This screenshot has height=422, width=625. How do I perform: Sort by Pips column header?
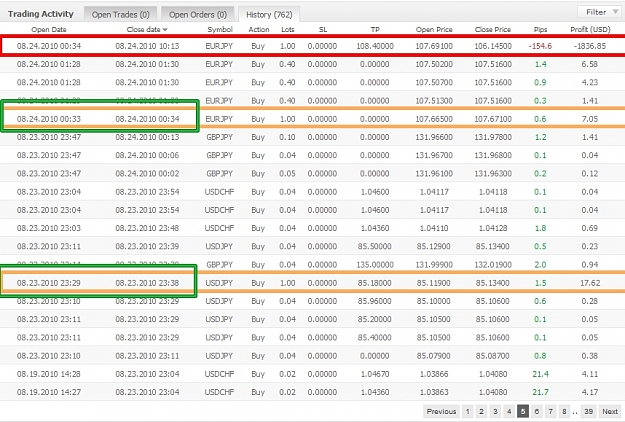point(540,29)
